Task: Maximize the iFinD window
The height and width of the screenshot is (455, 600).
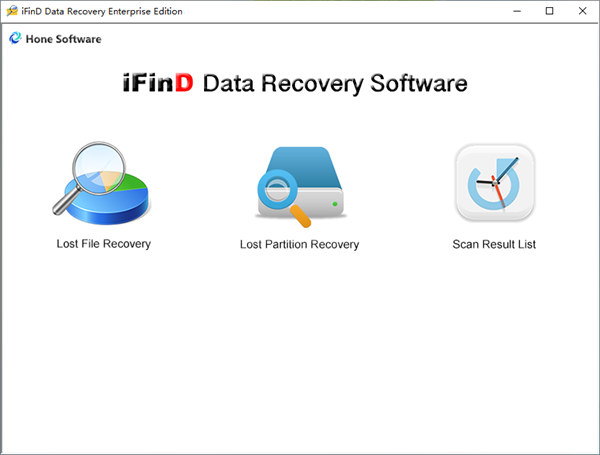Action: click(x=549, y=11)
